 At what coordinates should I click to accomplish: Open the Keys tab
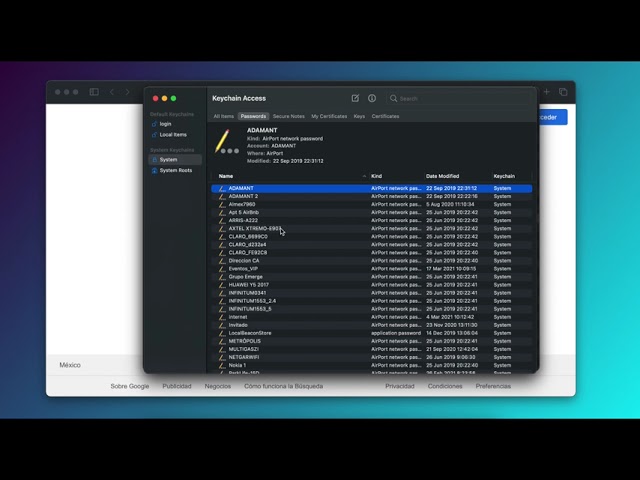point(359,116)
